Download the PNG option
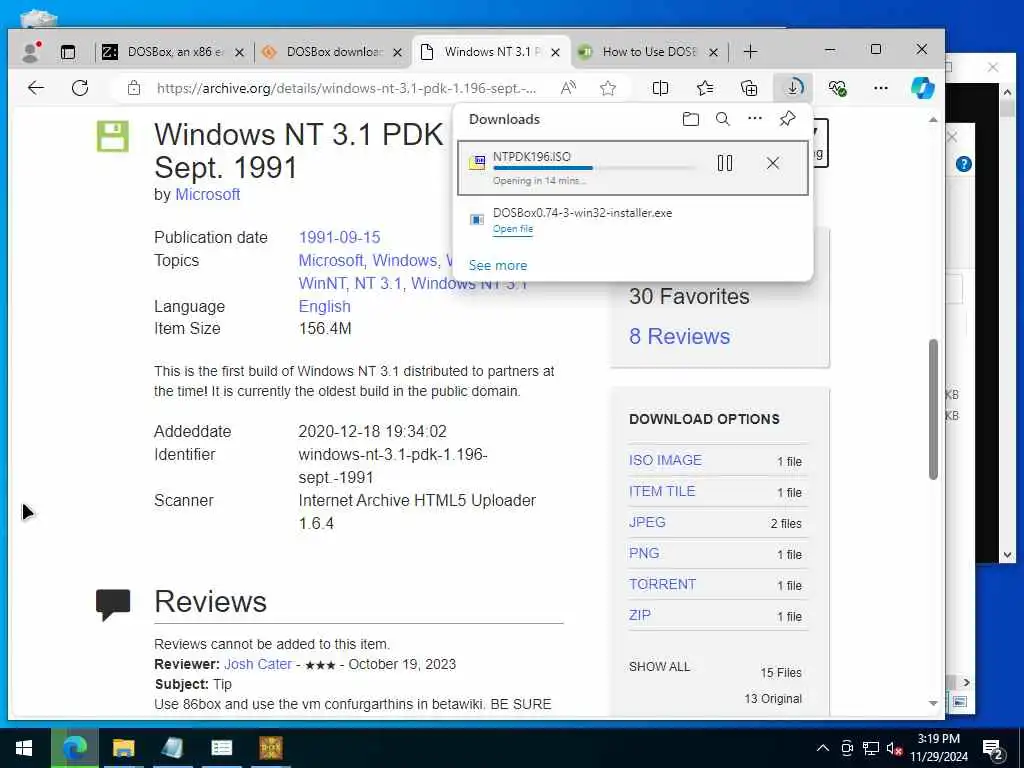This screenshot has height=768, width=1024. (643, 553)
